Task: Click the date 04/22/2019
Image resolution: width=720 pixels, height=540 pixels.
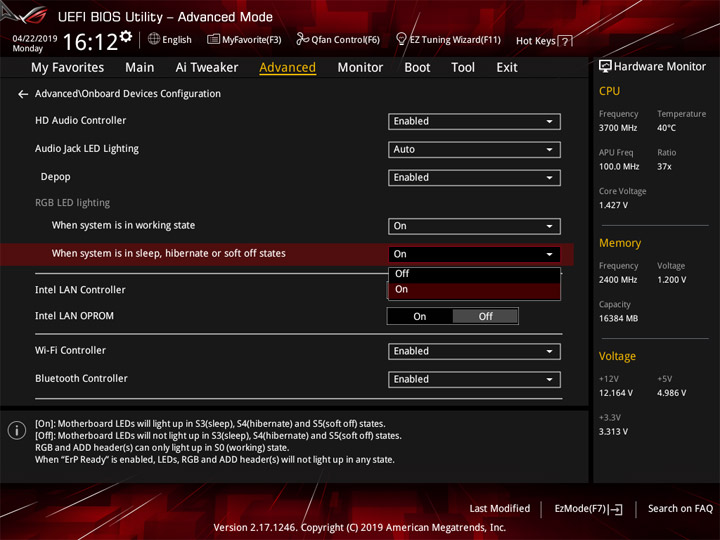Action: click(x=34, y=39)
